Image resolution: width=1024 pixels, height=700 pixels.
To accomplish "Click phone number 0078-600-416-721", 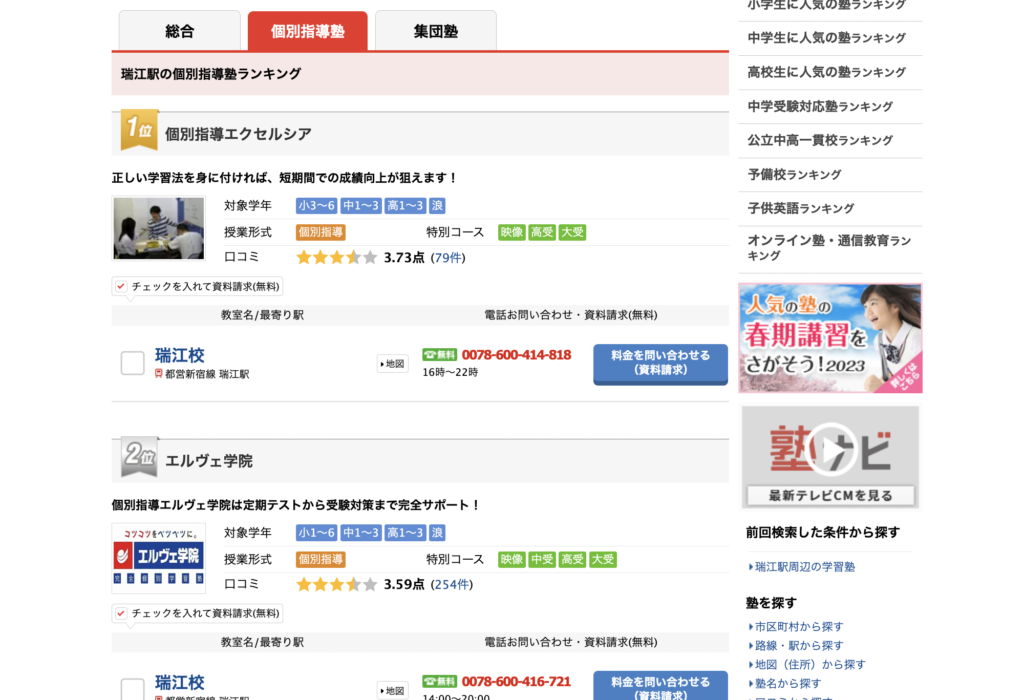I will click(517, 682).
